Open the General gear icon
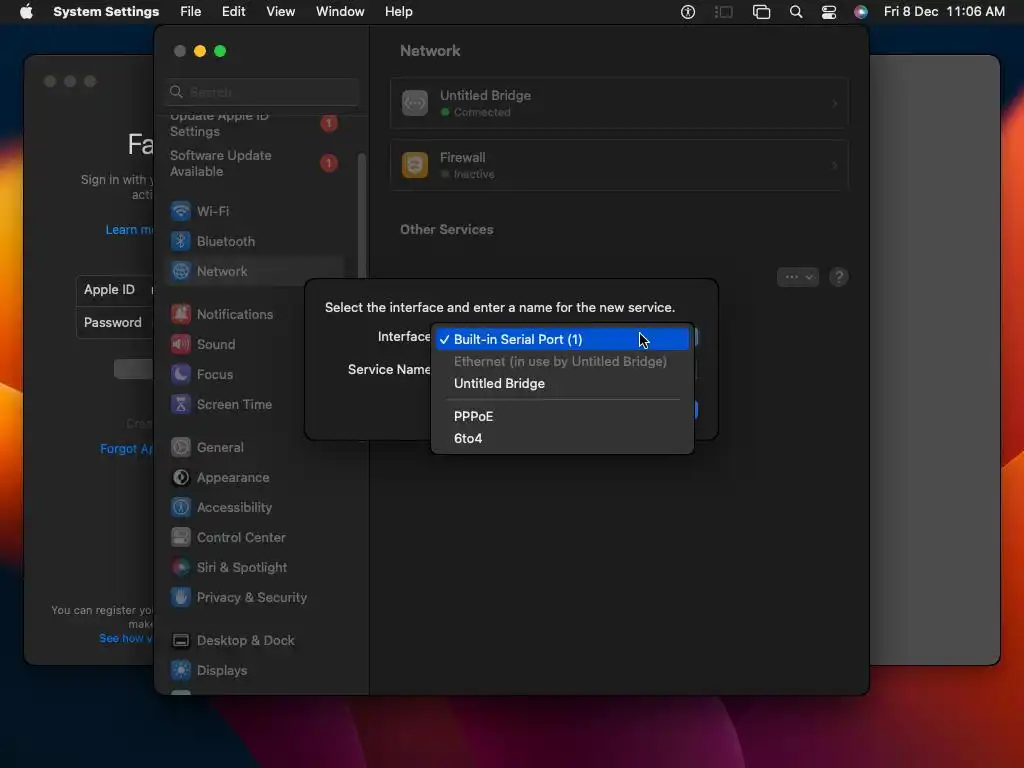The width and height of the screenshot is (1024, 768). 180,447
